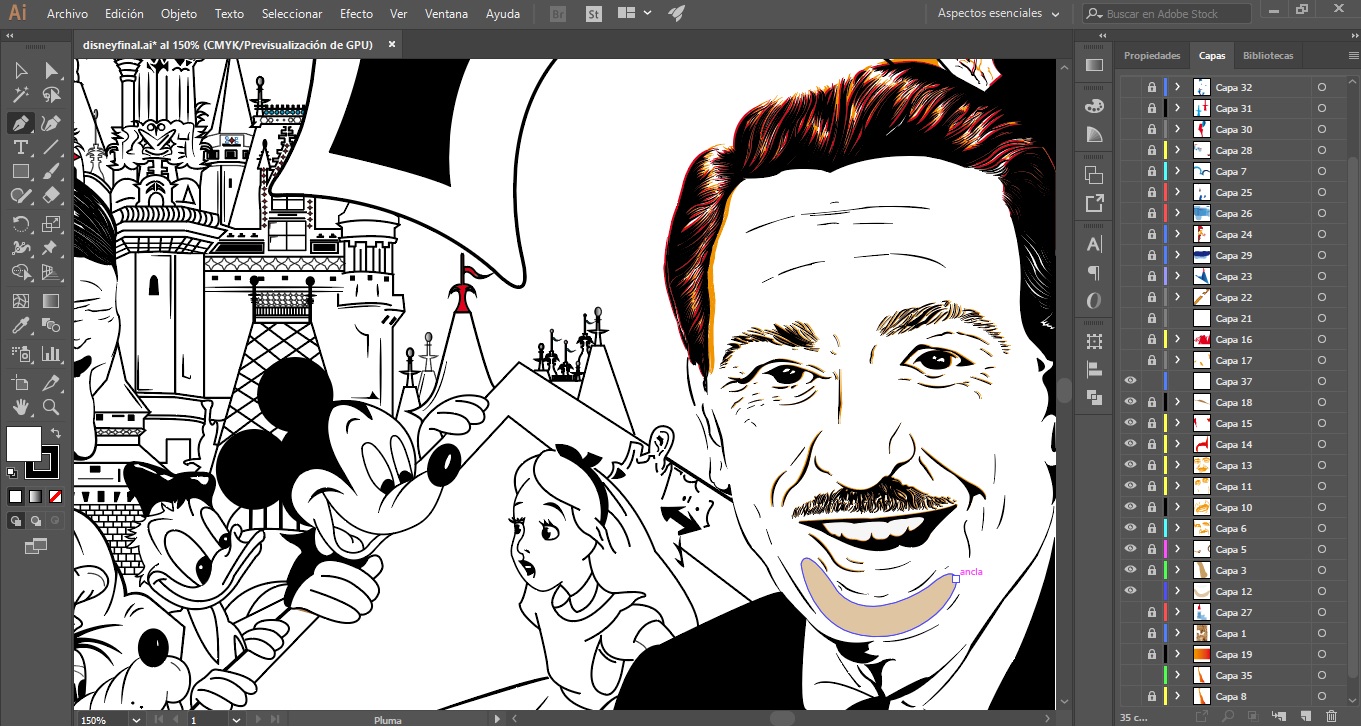
Task: Open the Color palette panel icon
Action: 1094,106
